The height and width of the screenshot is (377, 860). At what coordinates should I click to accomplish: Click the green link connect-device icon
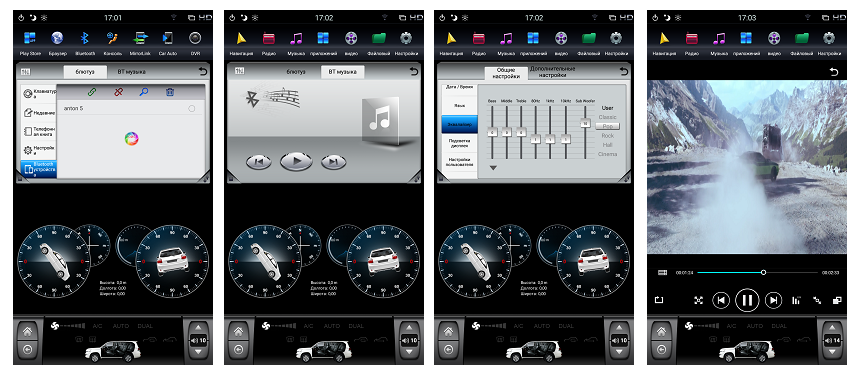click(x=92, y=92)
